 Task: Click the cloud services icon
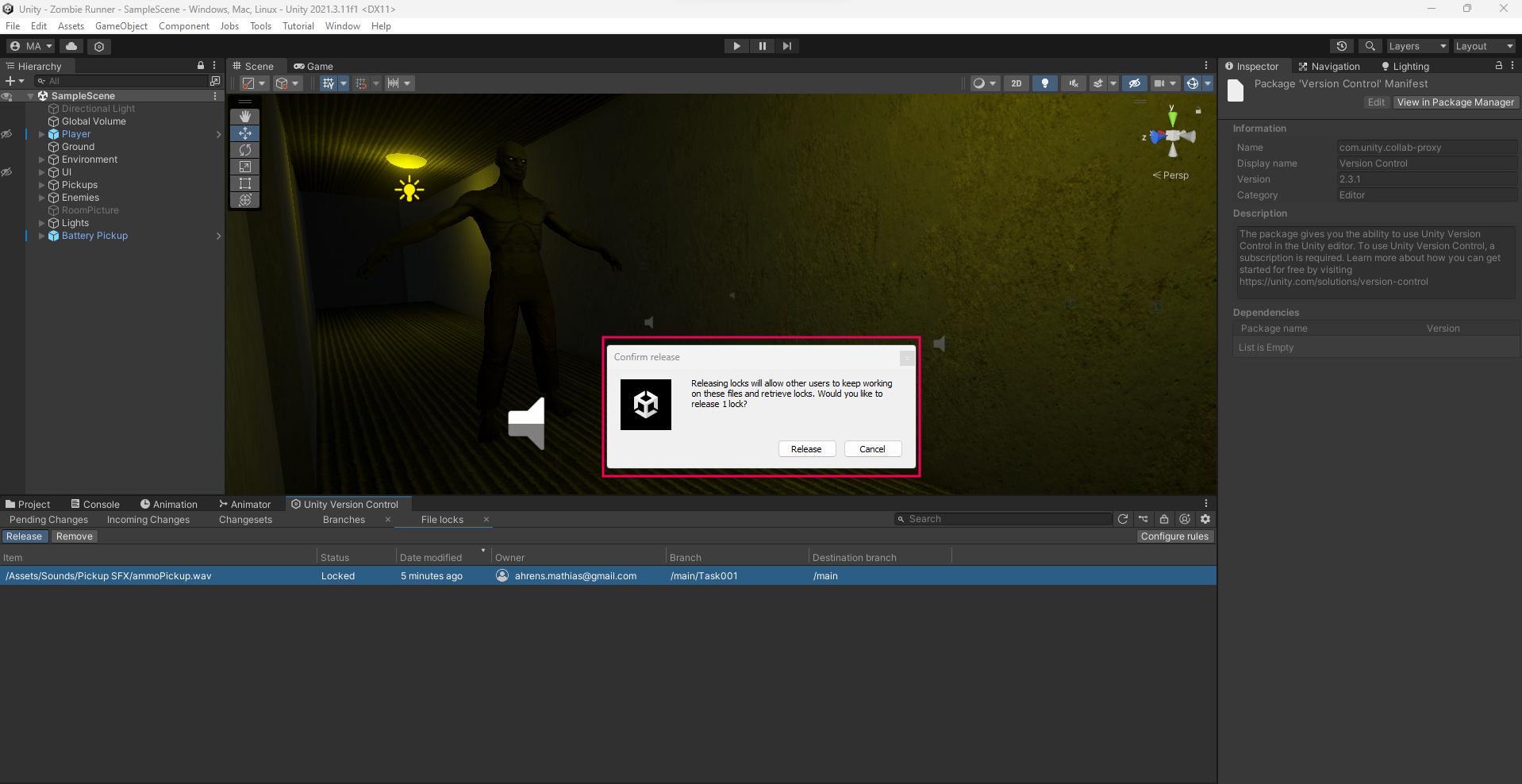tap(71, 46)
